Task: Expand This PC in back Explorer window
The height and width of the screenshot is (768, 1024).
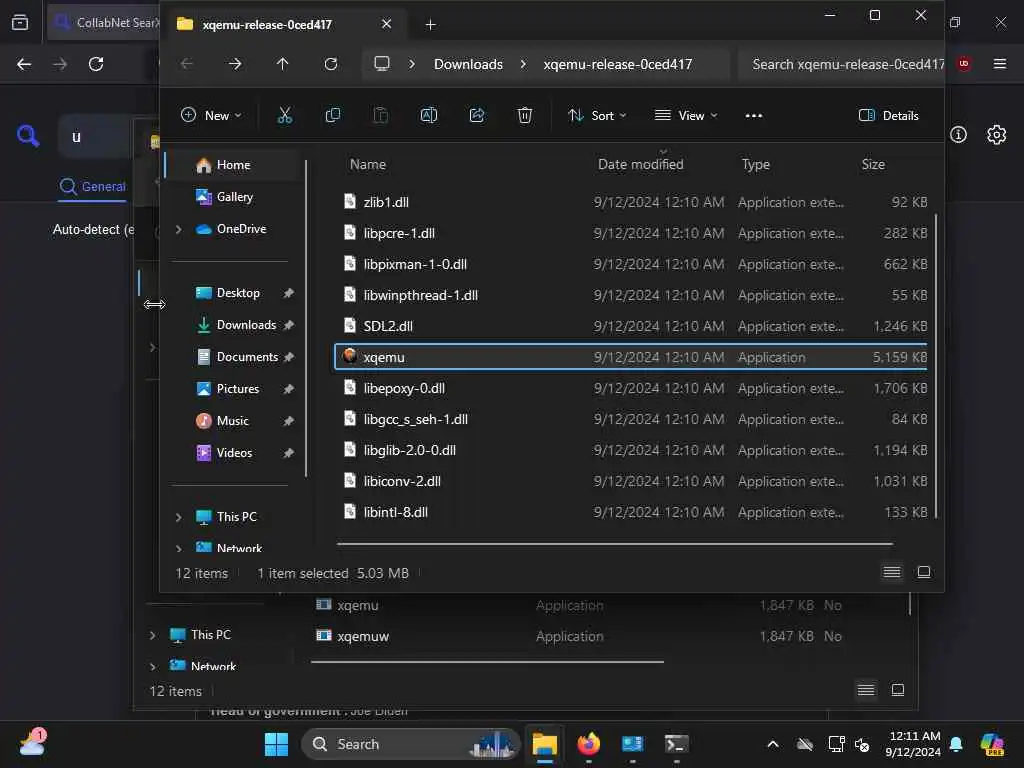Action: coord(152,635)
